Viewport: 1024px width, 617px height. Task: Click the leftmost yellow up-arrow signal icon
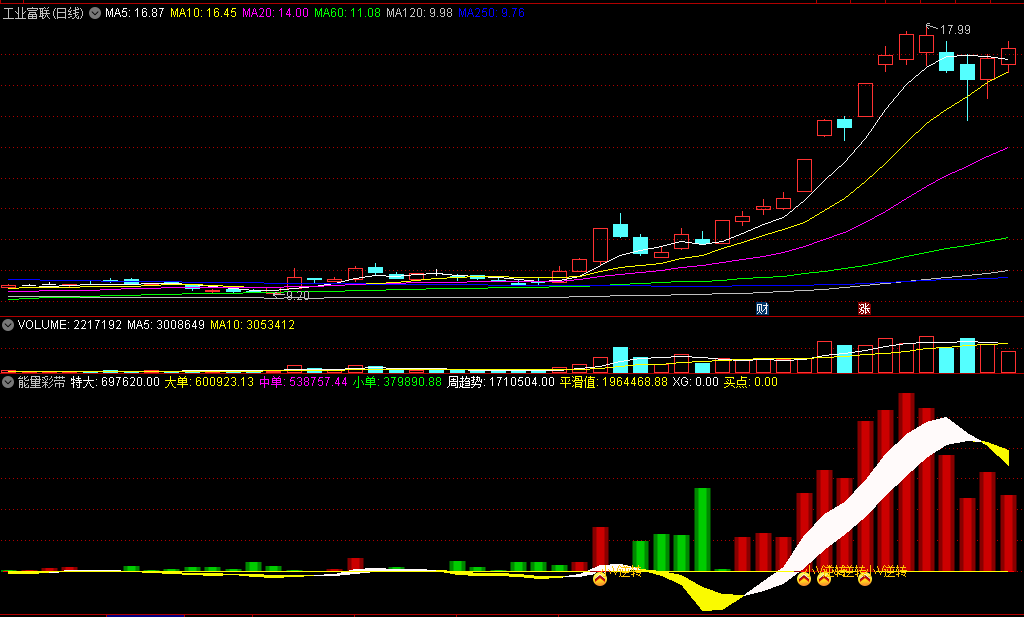click(600, 578)
